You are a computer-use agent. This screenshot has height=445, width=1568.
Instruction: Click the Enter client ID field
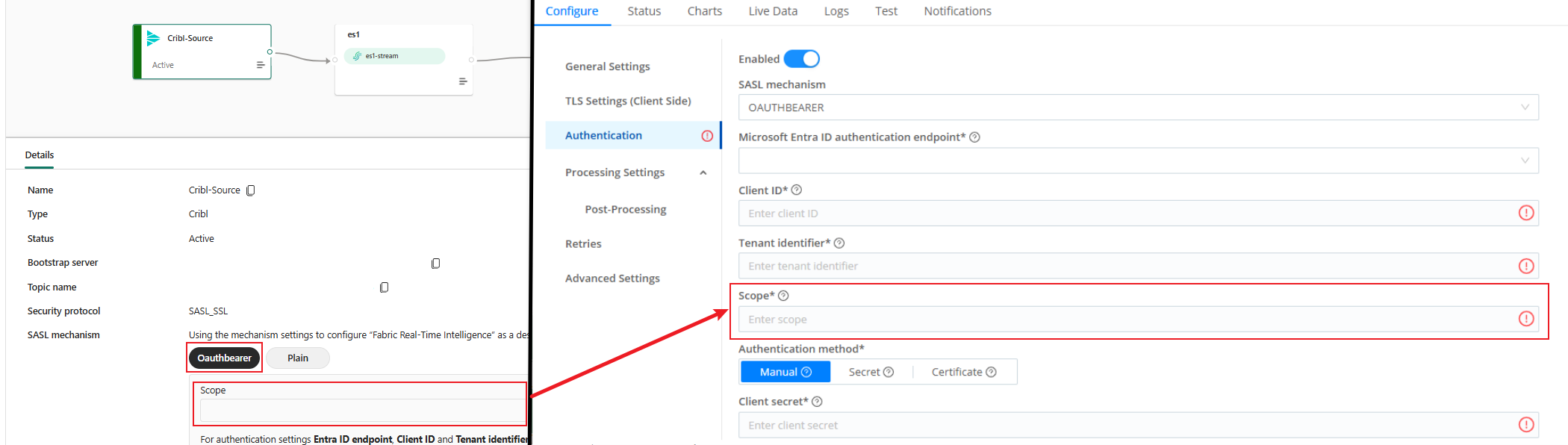tap(1138, 214)
